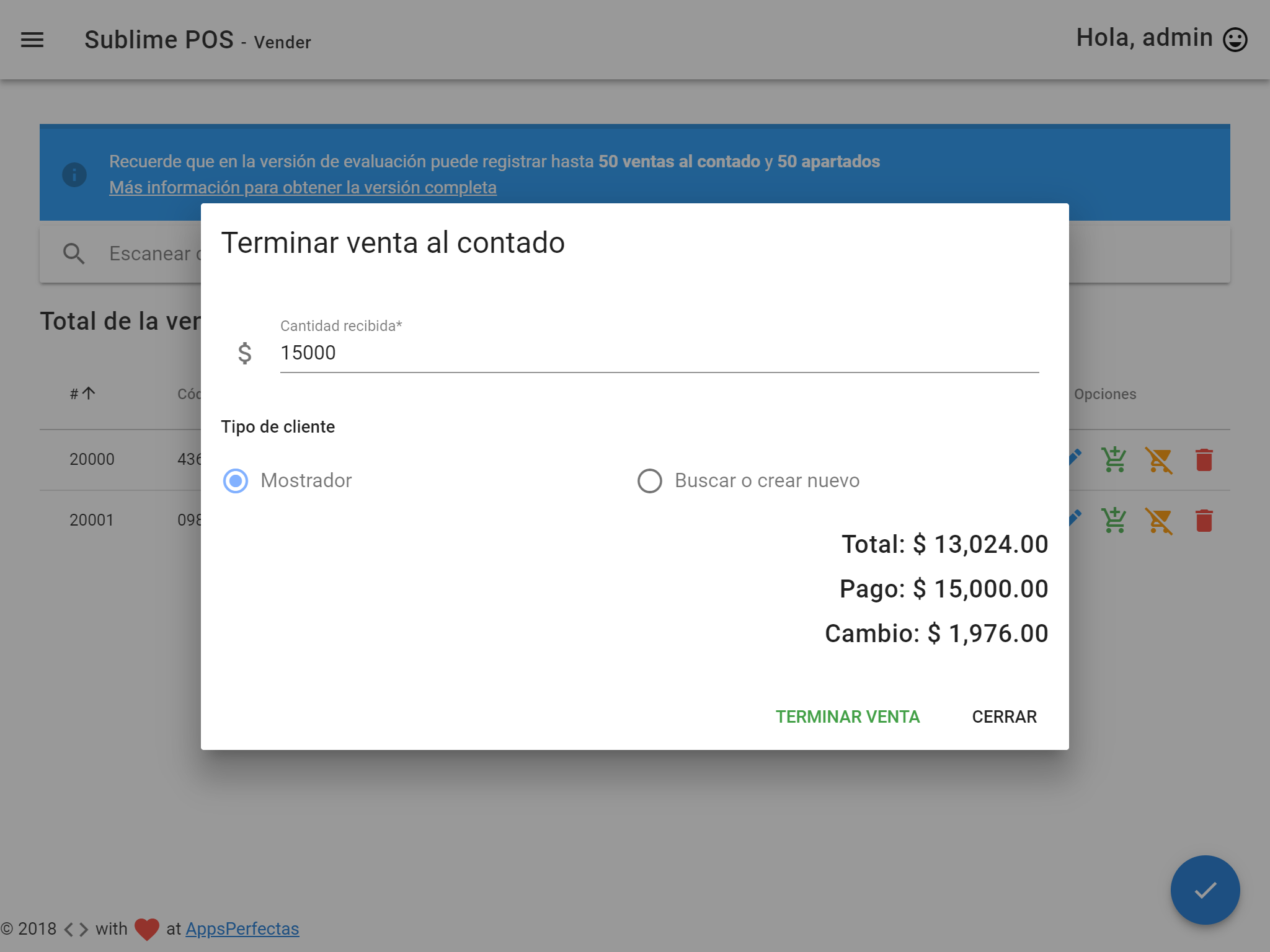Click the Cantidad recibida input field
Viewport: 1270px width, 952px height.
(659, 353)
